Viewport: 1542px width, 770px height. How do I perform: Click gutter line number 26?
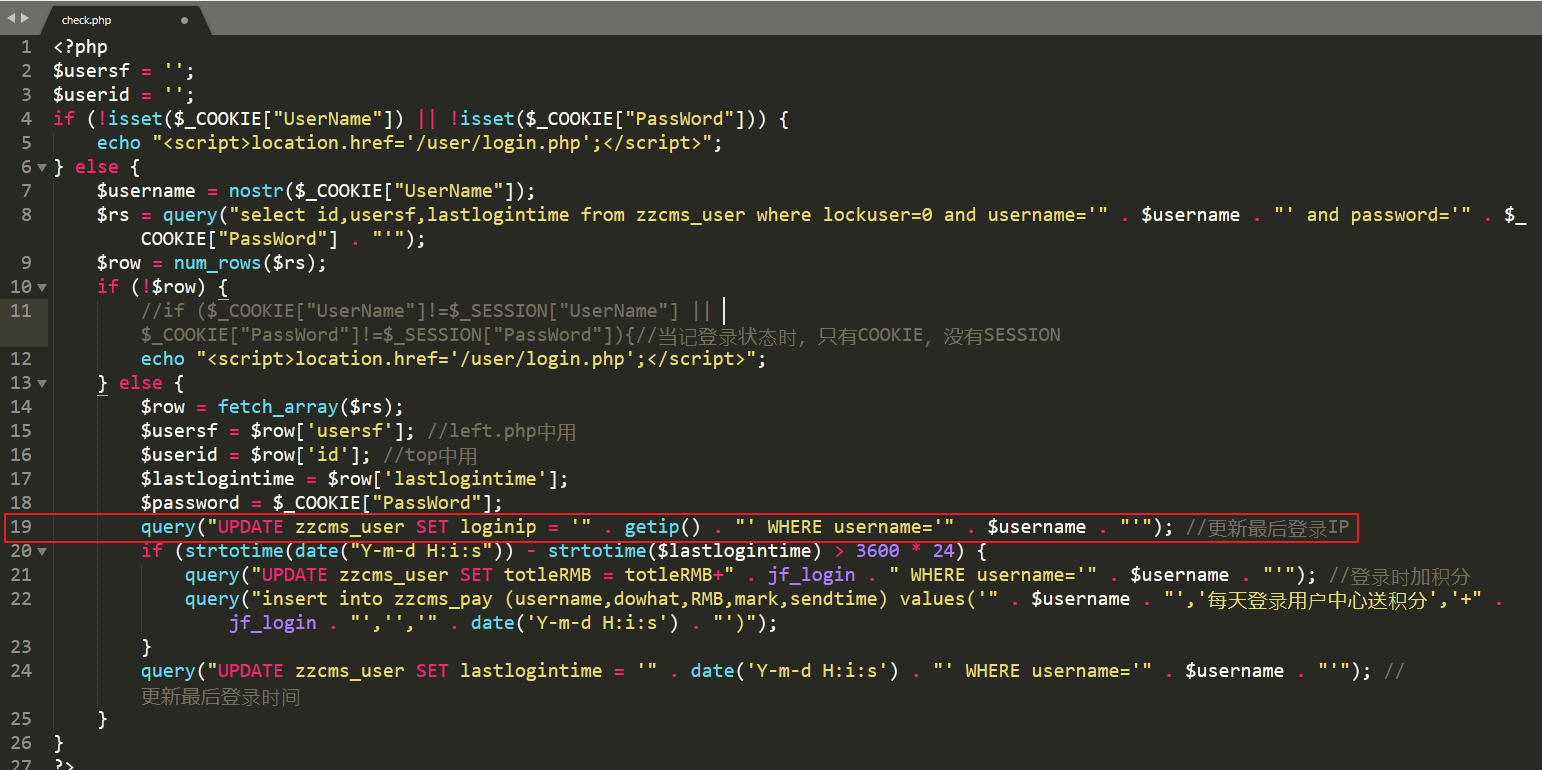click(x=21, y=743)
